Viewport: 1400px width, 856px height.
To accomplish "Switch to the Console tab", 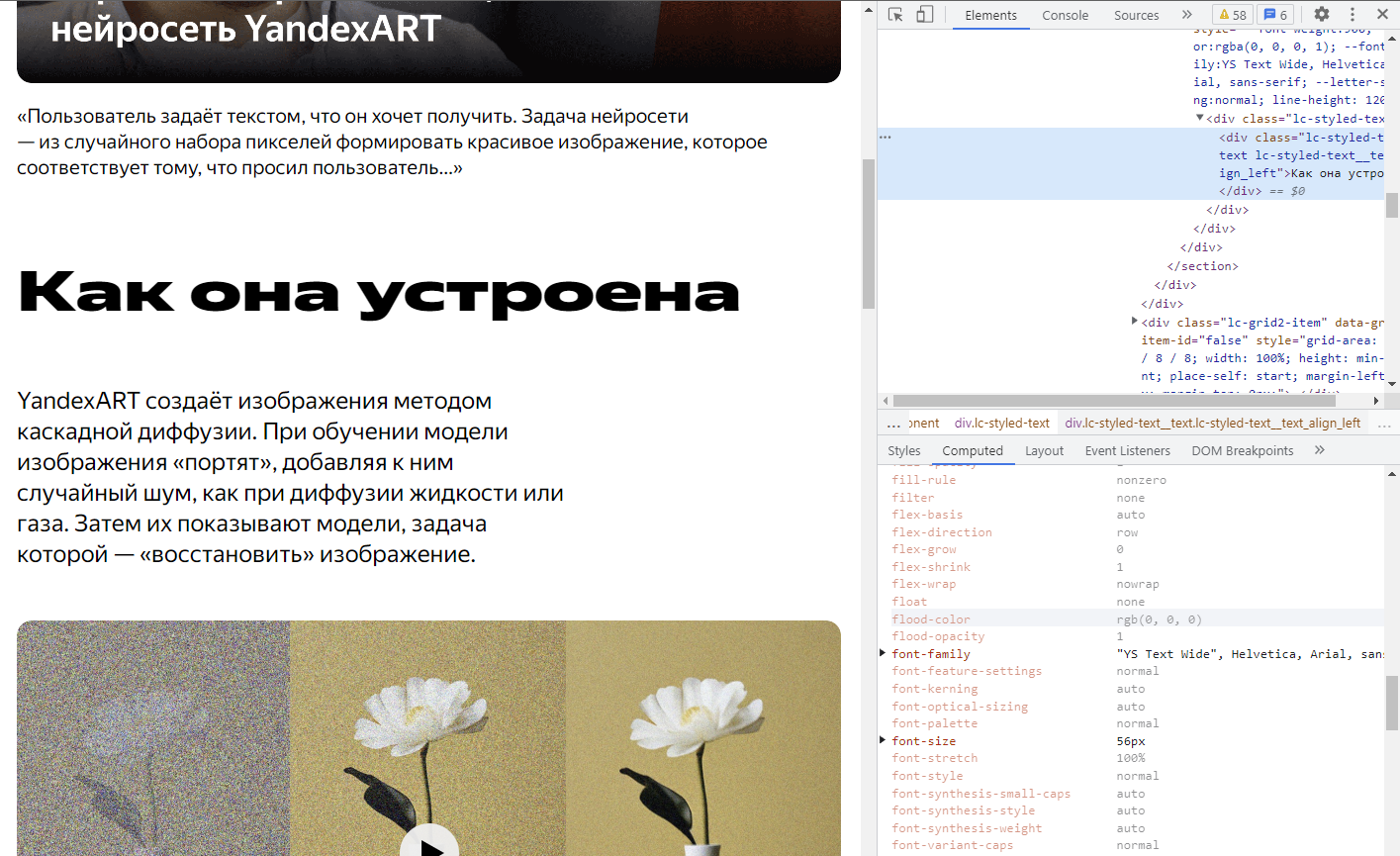I will pos(1065,15).
